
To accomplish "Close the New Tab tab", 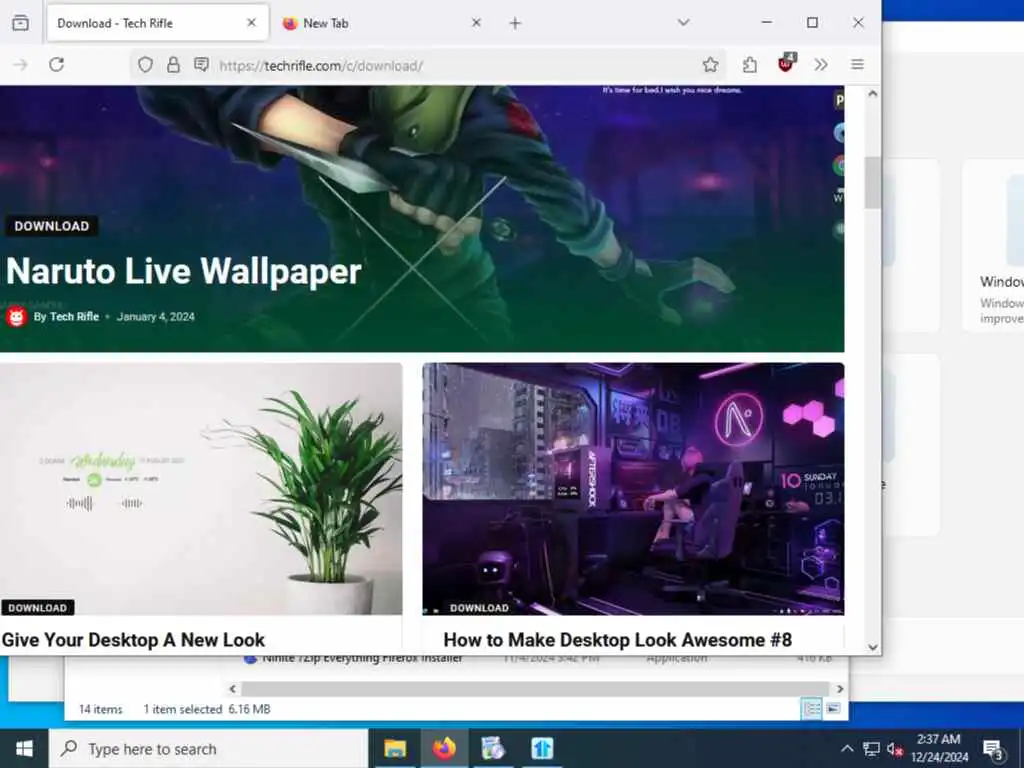I will (x=476, y=23).
